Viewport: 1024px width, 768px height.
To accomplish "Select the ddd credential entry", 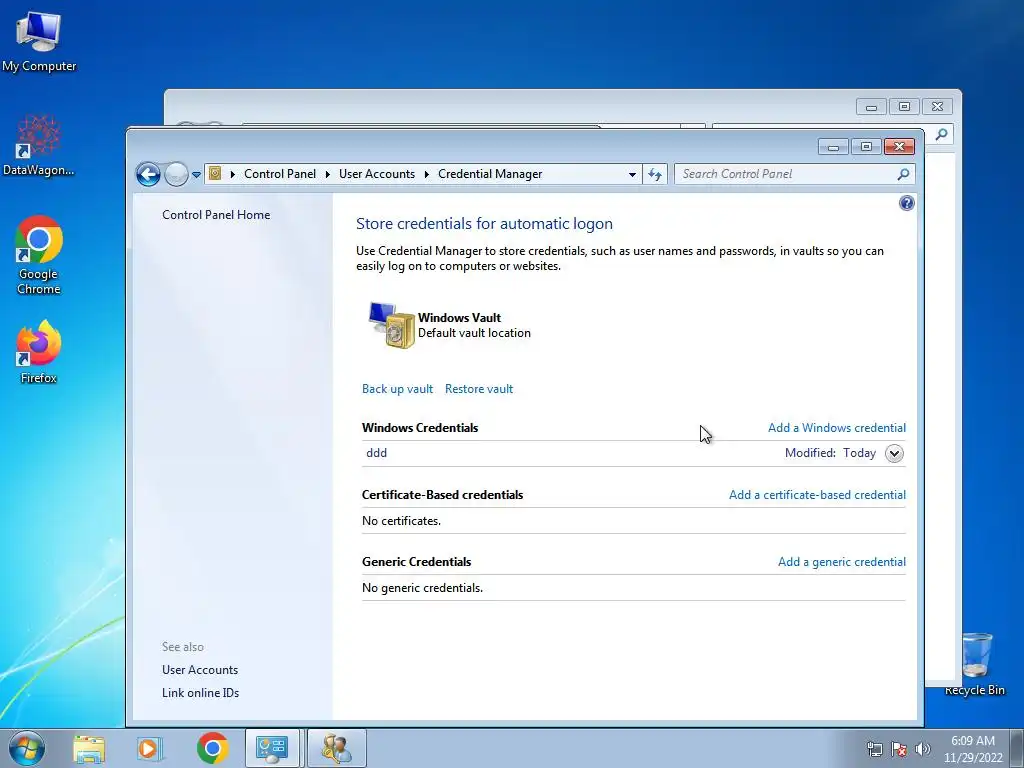I will pyautogui.click(x=376, y=453).
